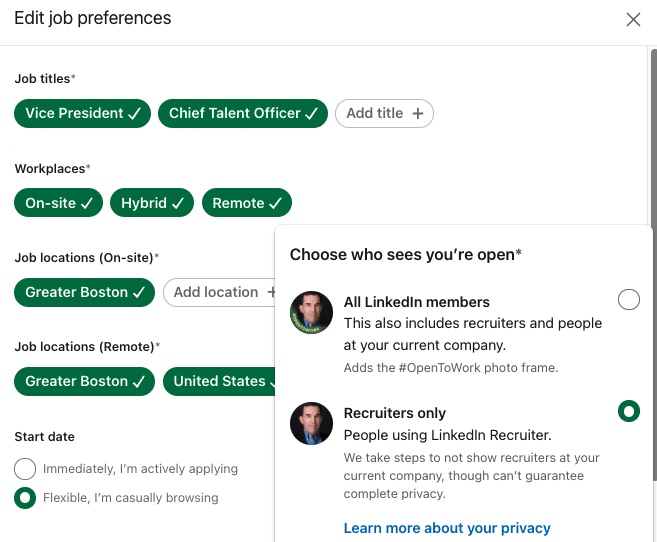The image size is (657, 542).
Task: Click the 'Workplaces' section label
Action: (52, 168)
